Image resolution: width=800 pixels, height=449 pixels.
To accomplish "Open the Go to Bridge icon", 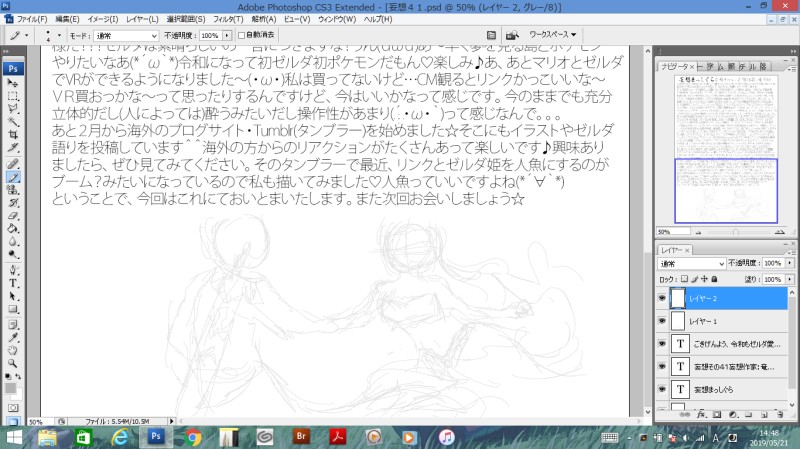I will (512, 35).
